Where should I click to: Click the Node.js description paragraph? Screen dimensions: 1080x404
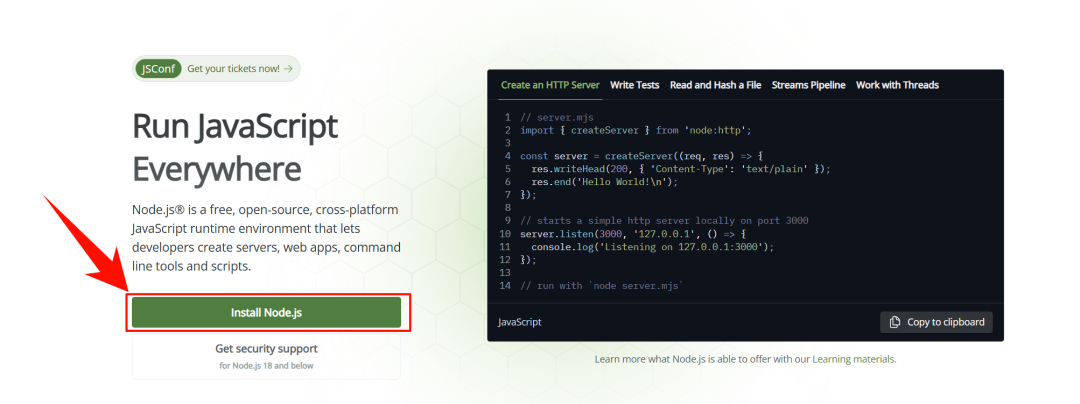pos(267,237)
